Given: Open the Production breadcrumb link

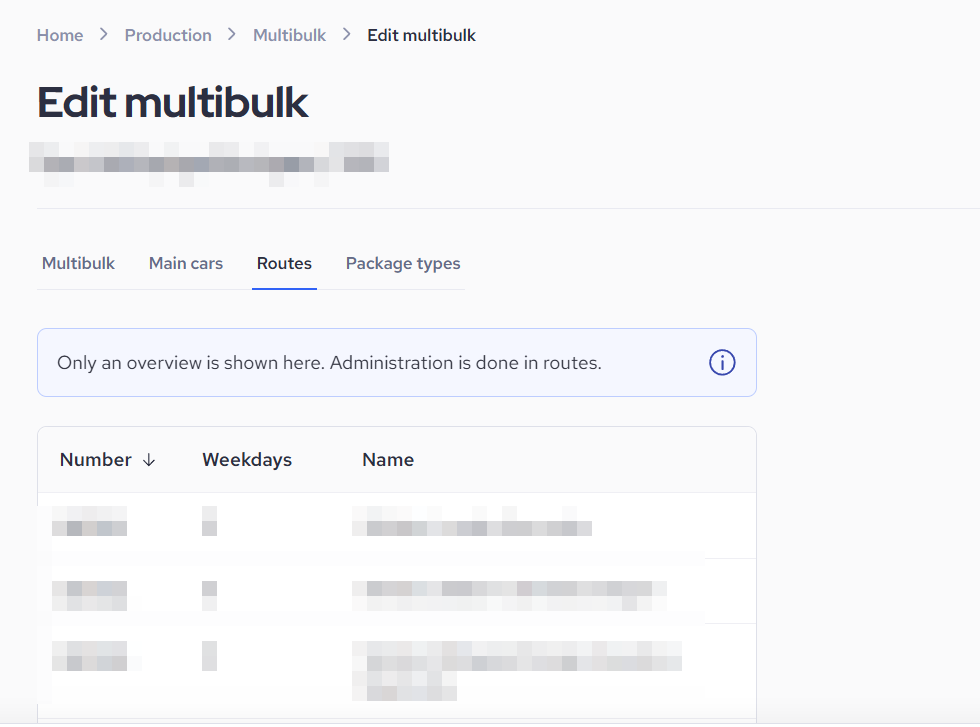Looking at the screenshot, I should tap(168, 35).
